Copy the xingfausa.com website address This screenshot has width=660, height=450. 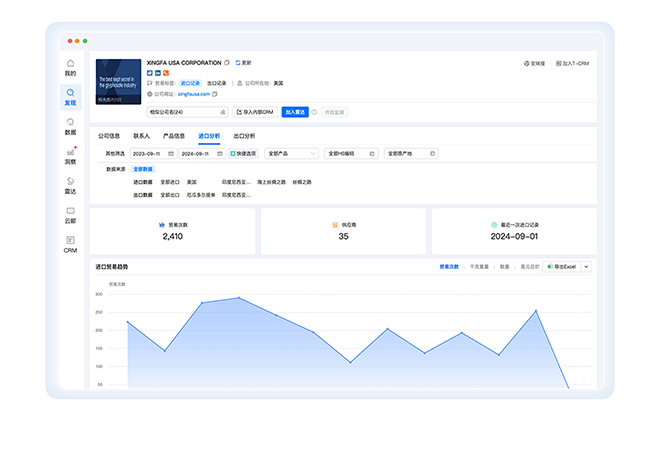pyautogui.click(x=215, y=94)
